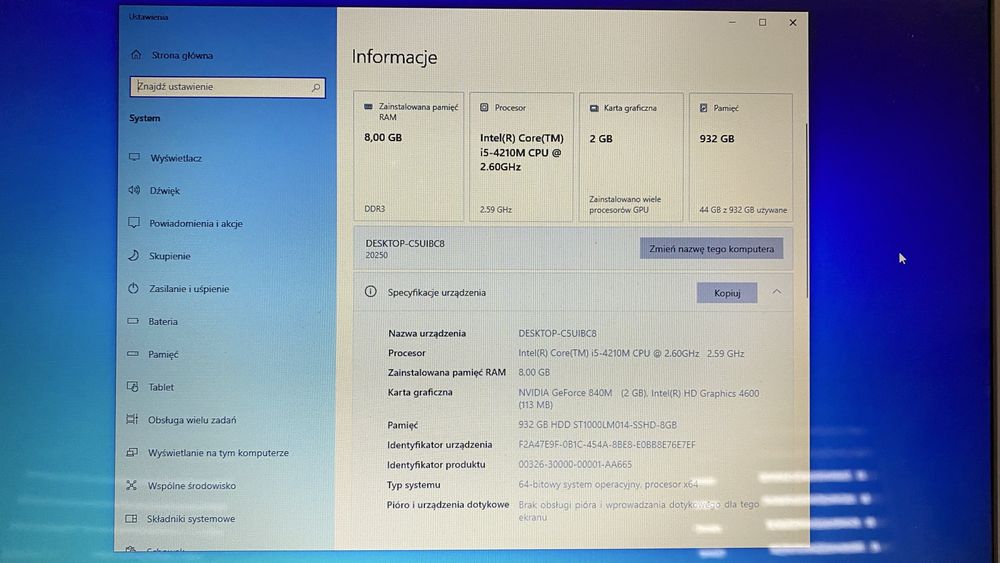Screen dimensions: 1000x563
Task: Click Pamięć card disk icon
Action: [703, 108]
